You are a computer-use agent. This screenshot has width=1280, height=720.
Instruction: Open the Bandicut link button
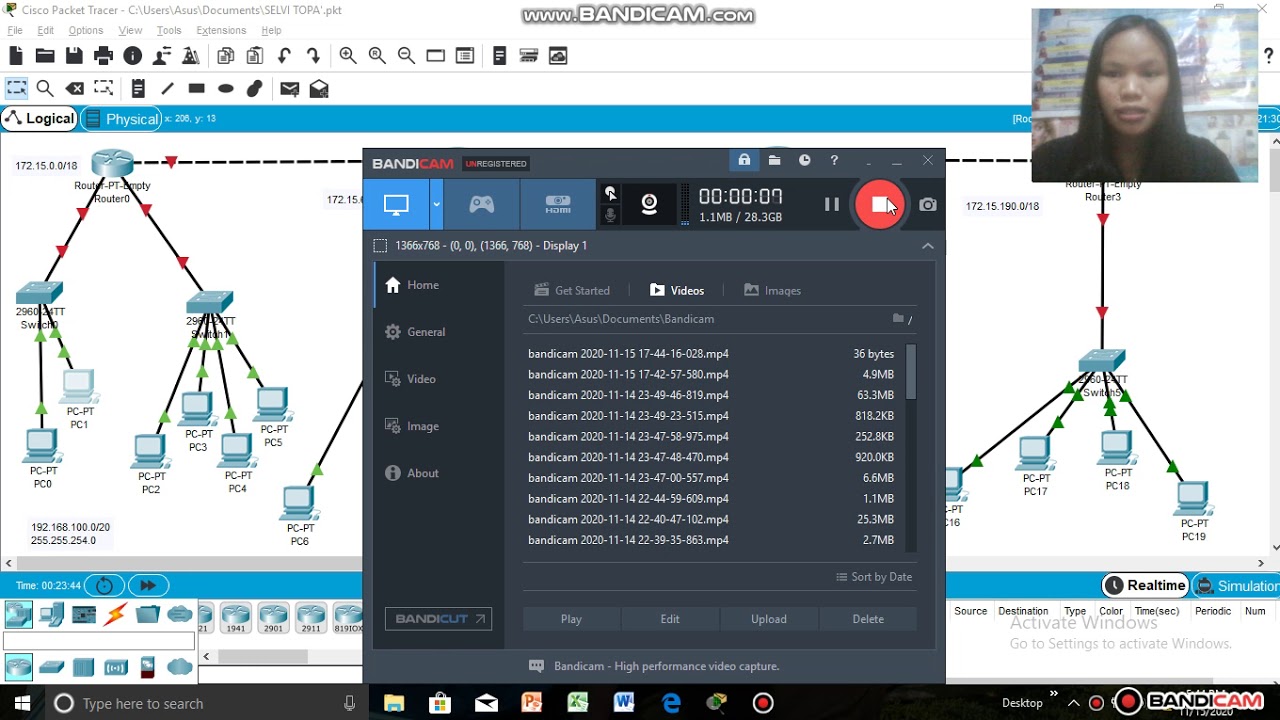(x=438, y=619)
